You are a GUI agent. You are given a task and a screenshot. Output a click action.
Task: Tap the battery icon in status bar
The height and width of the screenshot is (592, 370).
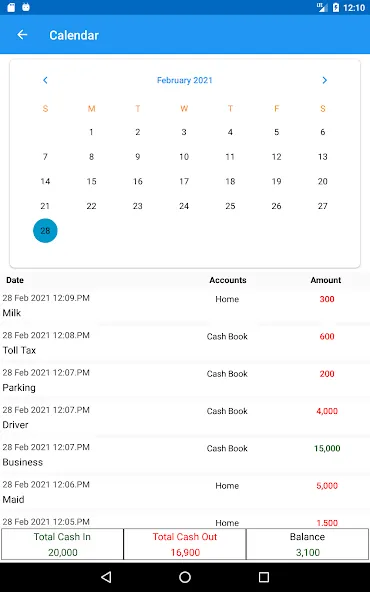click(336, 7)
